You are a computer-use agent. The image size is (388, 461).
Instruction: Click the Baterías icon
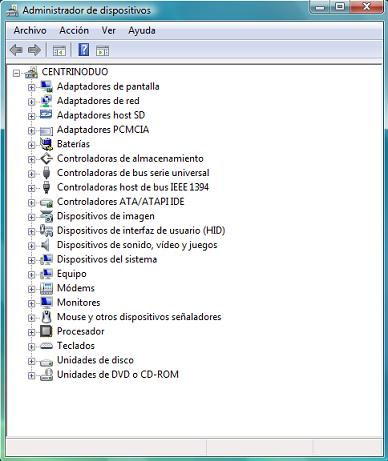[46, 144]
